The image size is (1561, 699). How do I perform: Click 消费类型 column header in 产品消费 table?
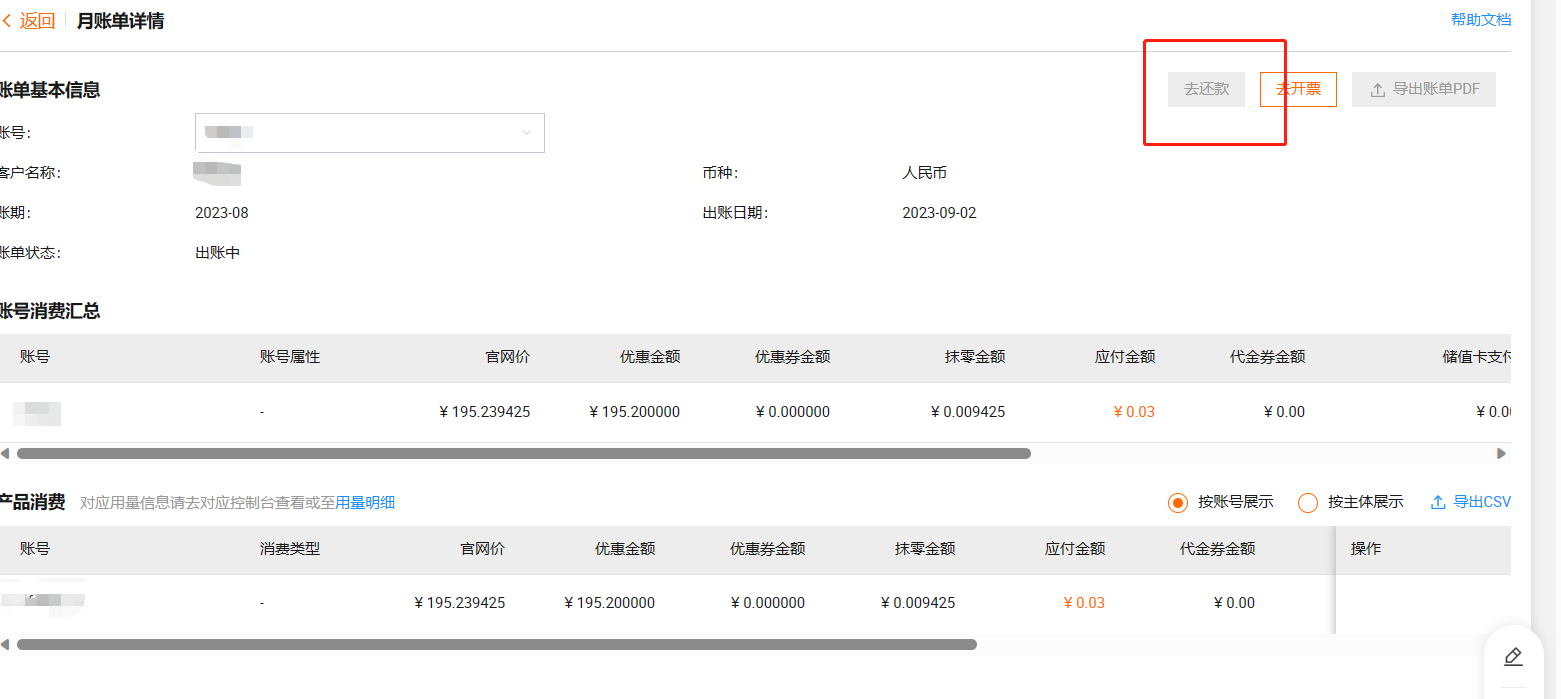click(290, 549)
